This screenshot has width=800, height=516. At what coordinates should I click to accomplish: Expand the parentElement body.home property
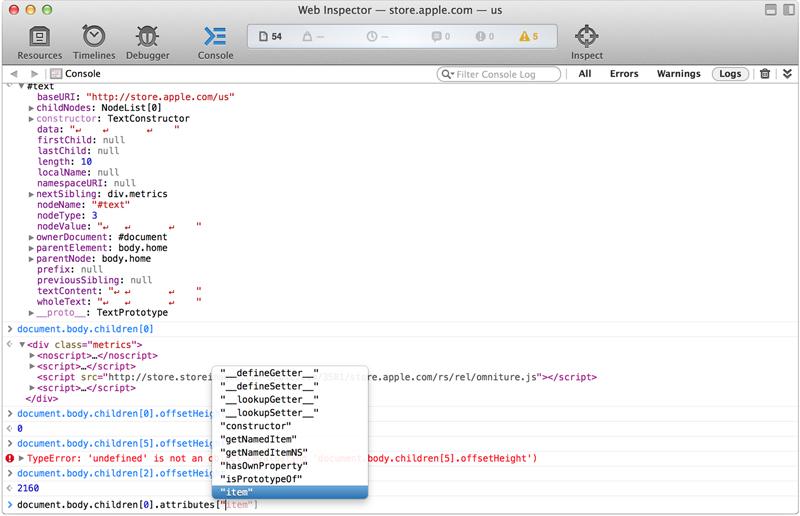coord(31,248)
